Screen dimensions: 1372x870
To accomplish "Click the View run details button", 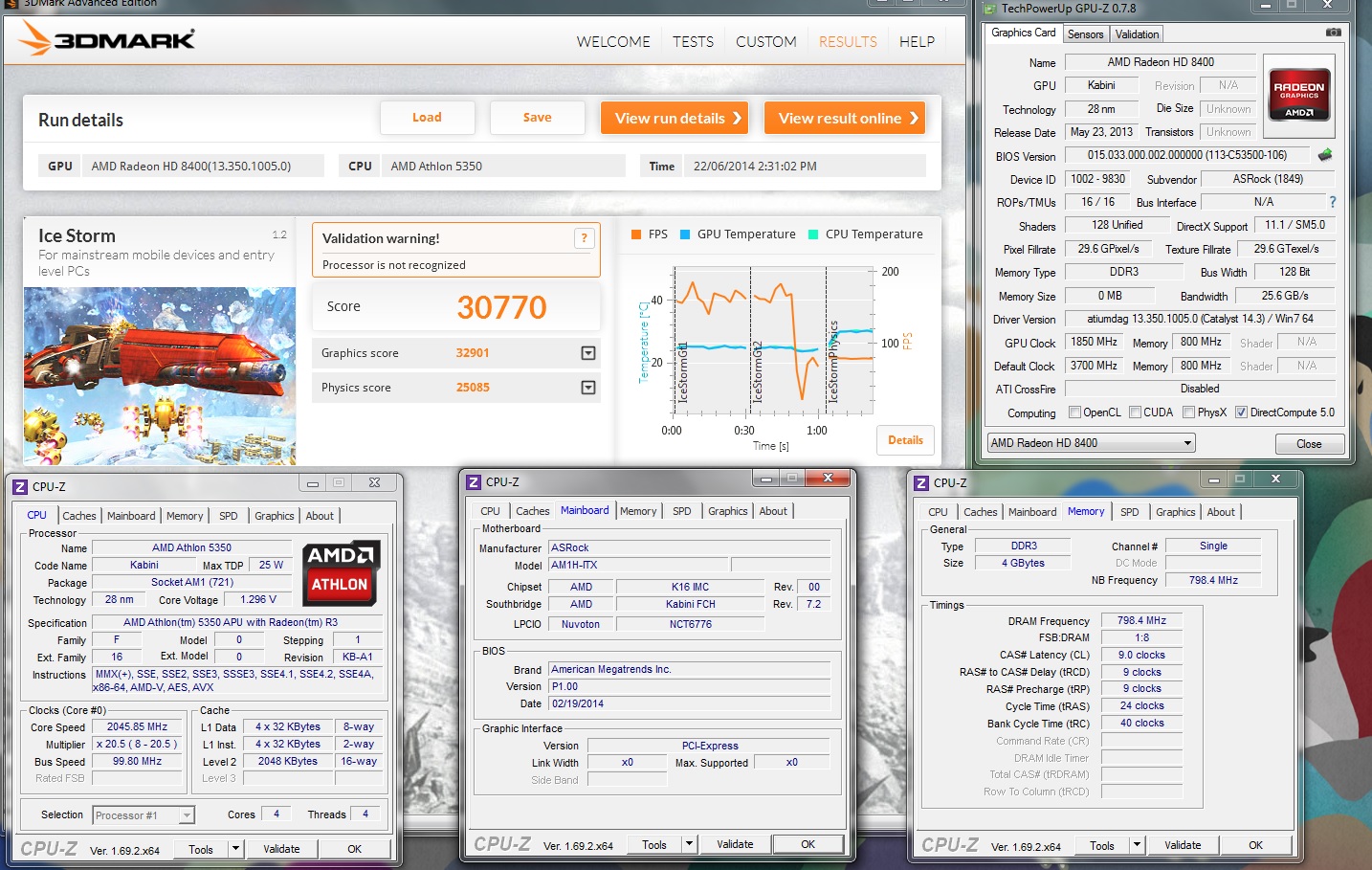I will pos(675,118).
